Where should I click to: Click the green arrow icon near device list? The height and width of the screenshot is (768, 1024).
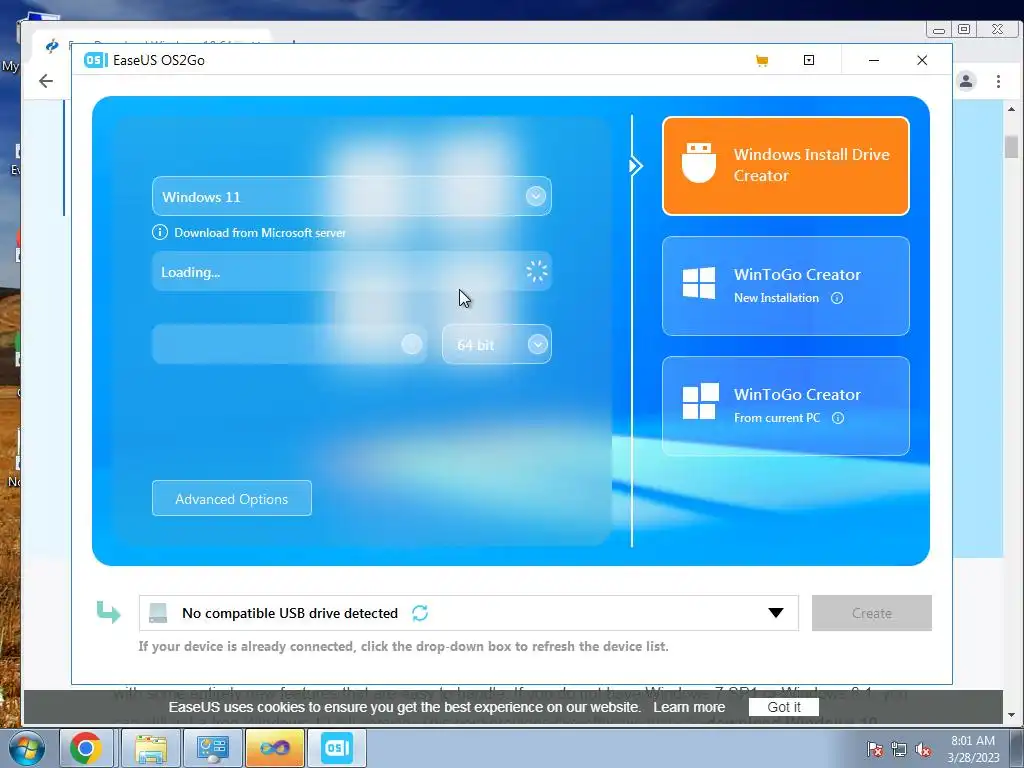click(108, 611)
